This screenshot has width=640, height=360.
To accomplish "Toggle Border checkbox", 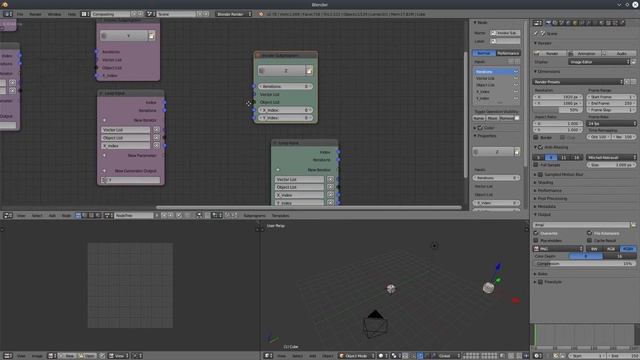I will (x=536, y=137).
